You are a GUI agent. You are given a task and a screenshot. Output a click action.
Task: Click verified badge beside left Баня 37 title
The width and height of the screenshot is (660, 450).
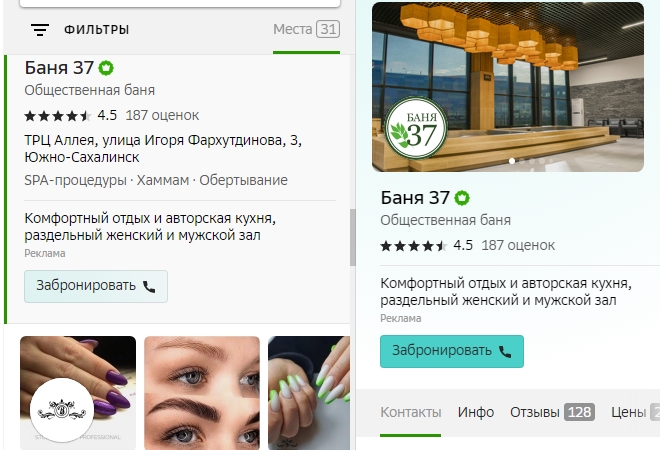click(106, 68)
